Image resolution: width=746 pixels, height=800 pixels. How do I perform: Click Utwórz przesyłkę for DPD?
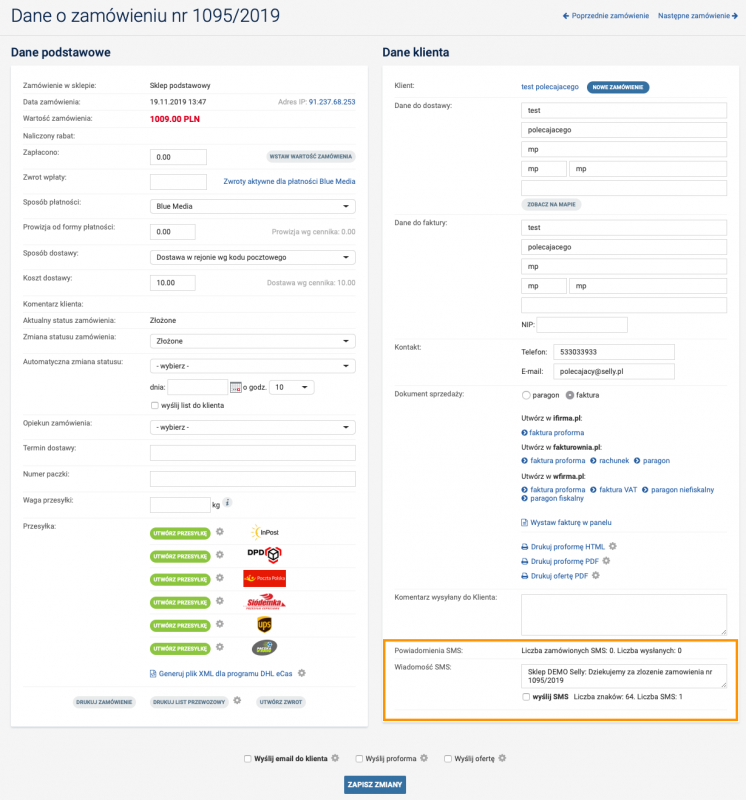(x=180, y=556)
